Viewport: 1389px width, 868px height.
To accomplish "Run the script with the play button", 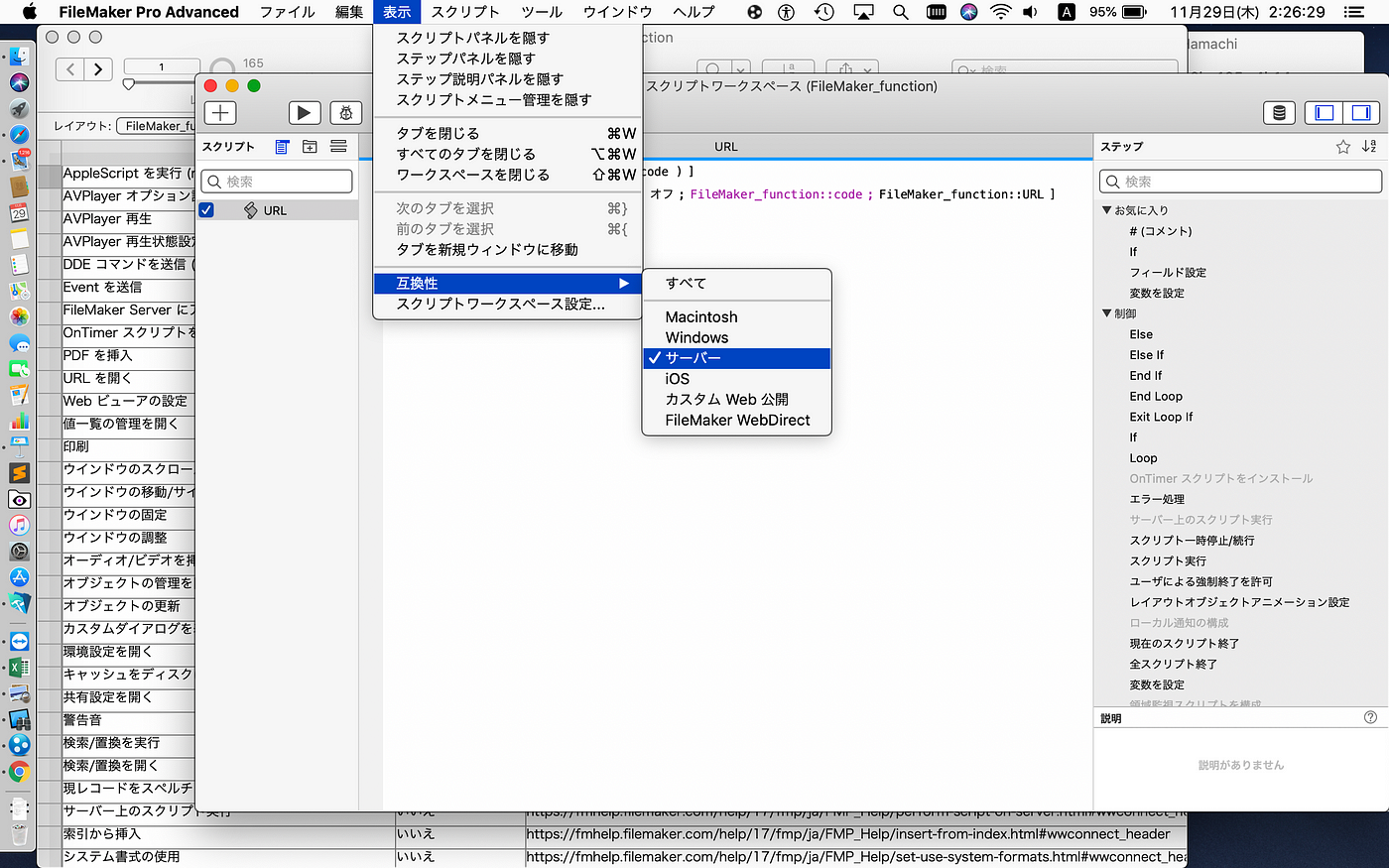I will tap(305, 113).
